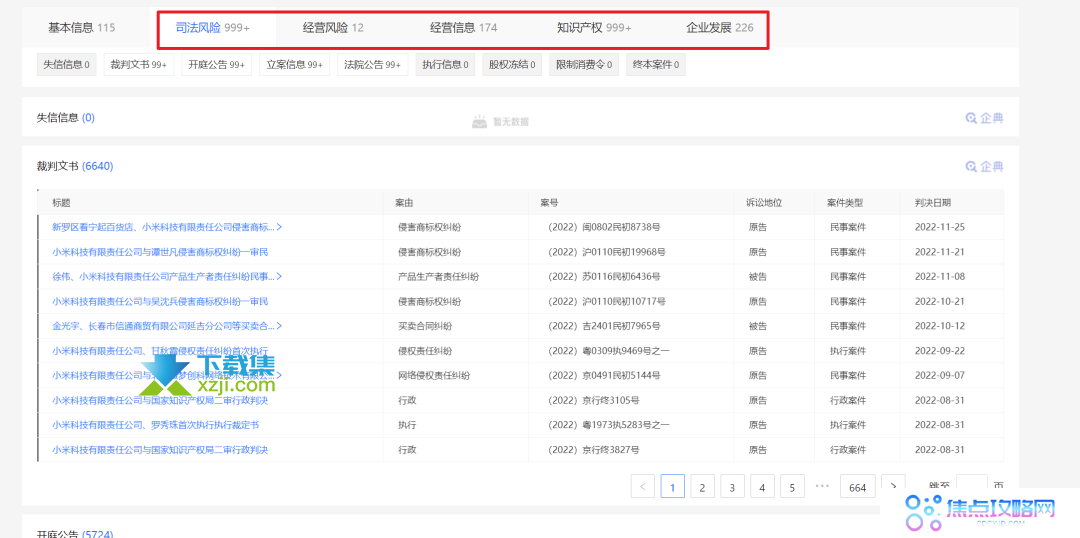Open the 京行终3105号 row's title link
This screenshot has width=1080, height=538.
click(160, 400)
